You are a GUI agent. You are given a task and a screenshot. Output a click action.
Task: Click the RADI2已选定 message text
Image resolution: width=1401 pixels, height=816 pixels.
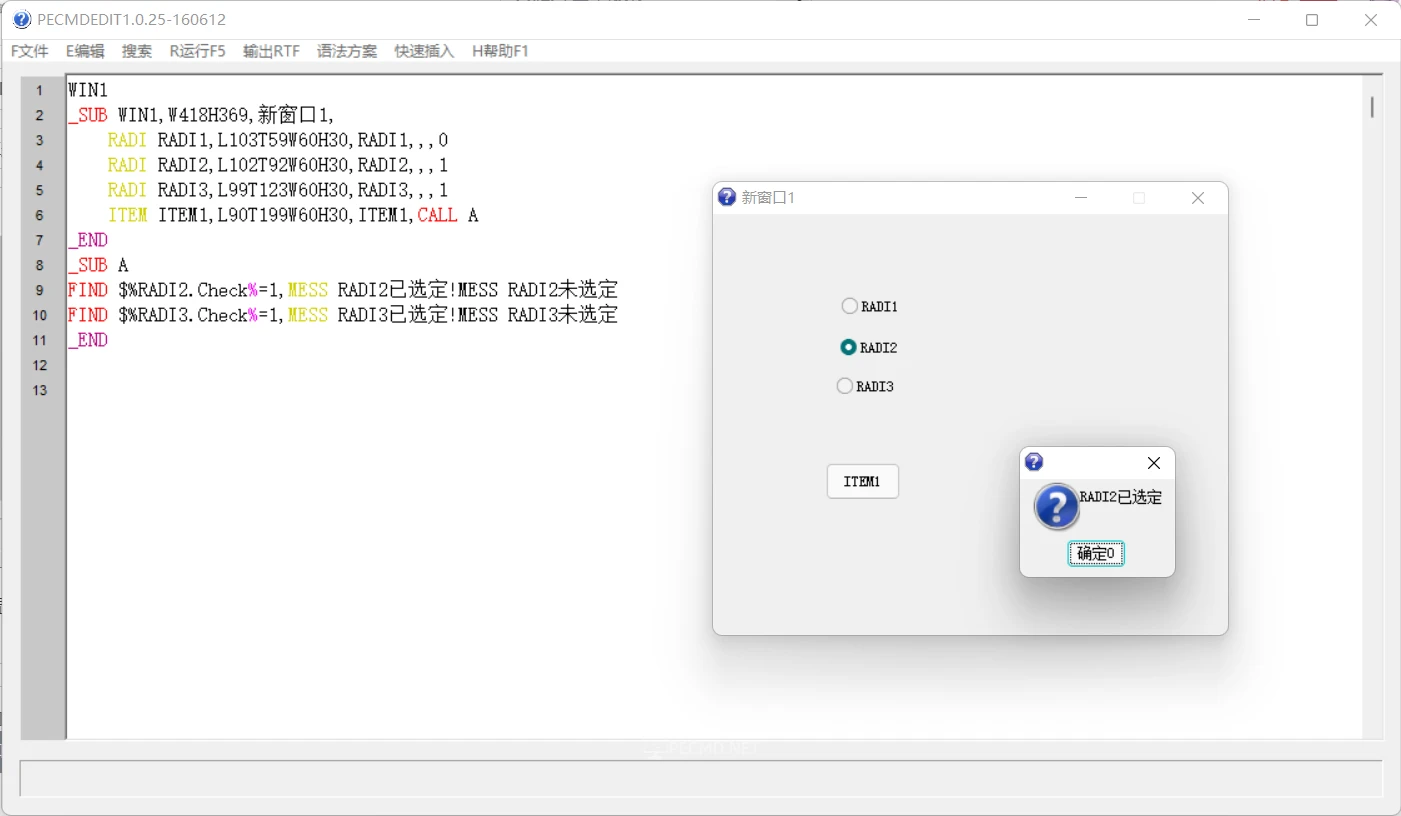click(1121, 497)
